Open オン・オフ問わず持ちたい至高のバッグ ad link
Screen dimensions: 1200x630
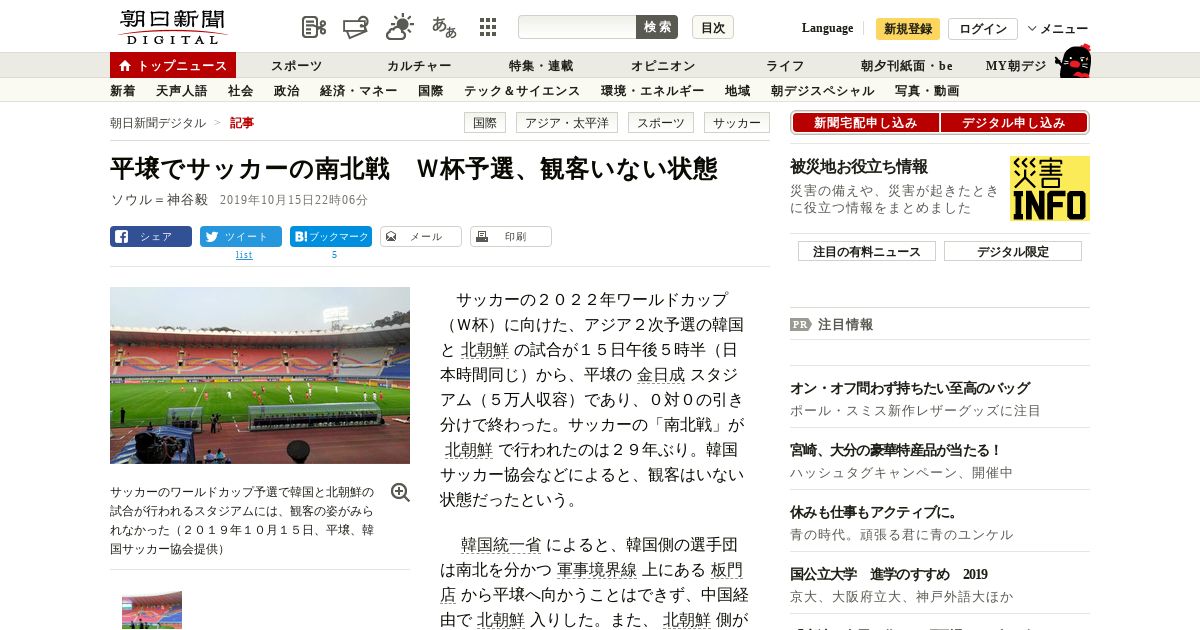[x=910, y=388]
